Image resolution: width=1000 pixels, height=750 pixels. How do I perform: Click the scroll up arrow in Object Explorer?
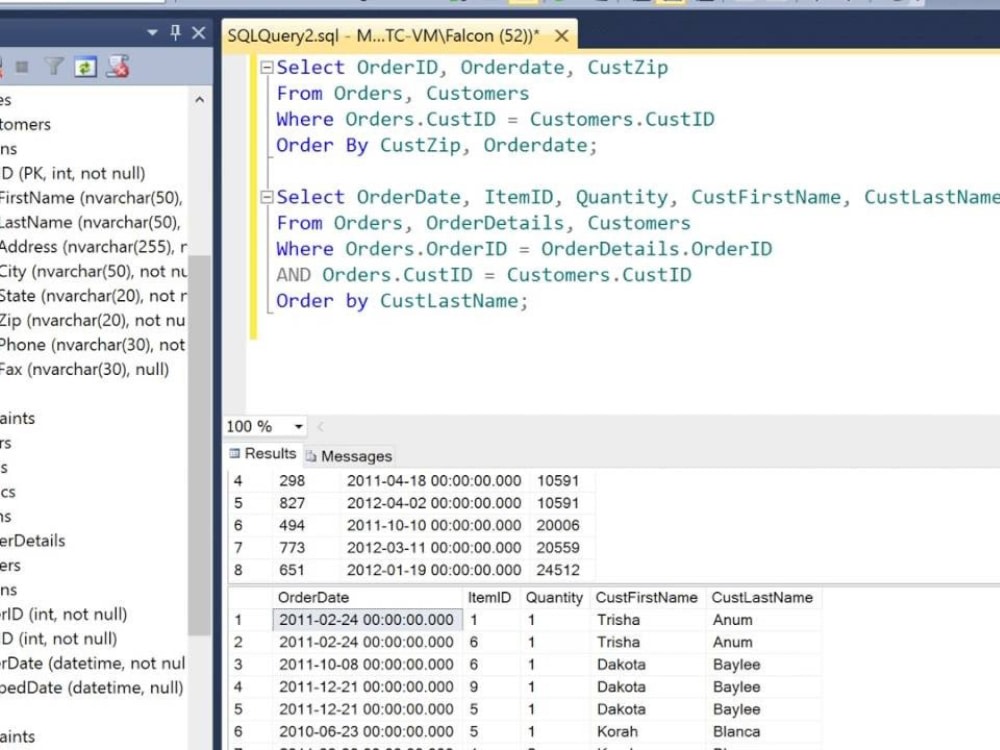pos(200,100)
